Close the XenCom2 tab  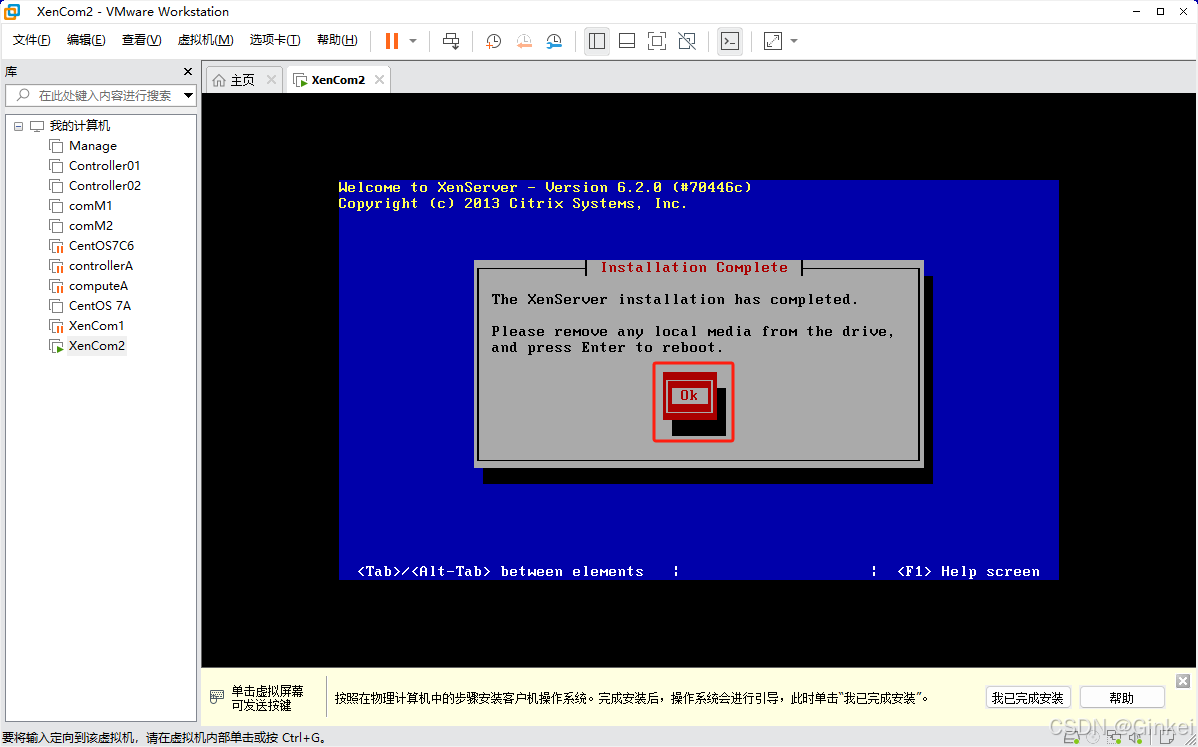pyautogui.click(x=379, y=80)
